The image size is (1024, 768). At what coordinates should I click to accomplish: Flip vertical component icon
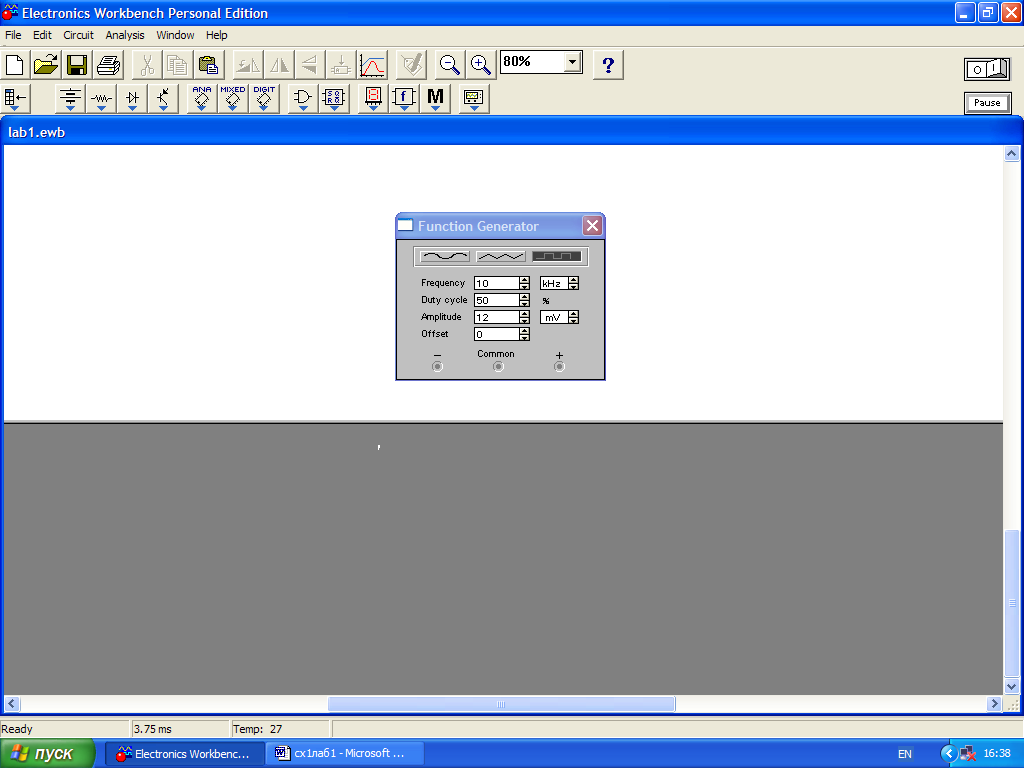310,65
